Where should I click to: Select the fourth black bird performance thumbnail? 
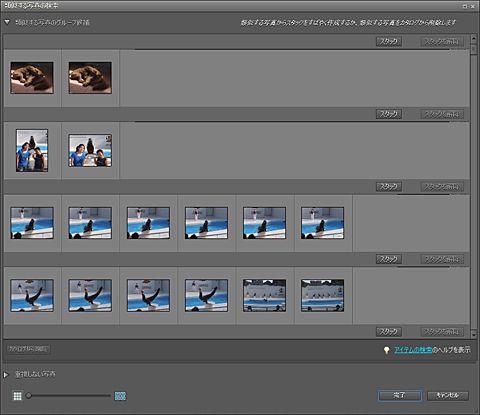click(206, 295)
